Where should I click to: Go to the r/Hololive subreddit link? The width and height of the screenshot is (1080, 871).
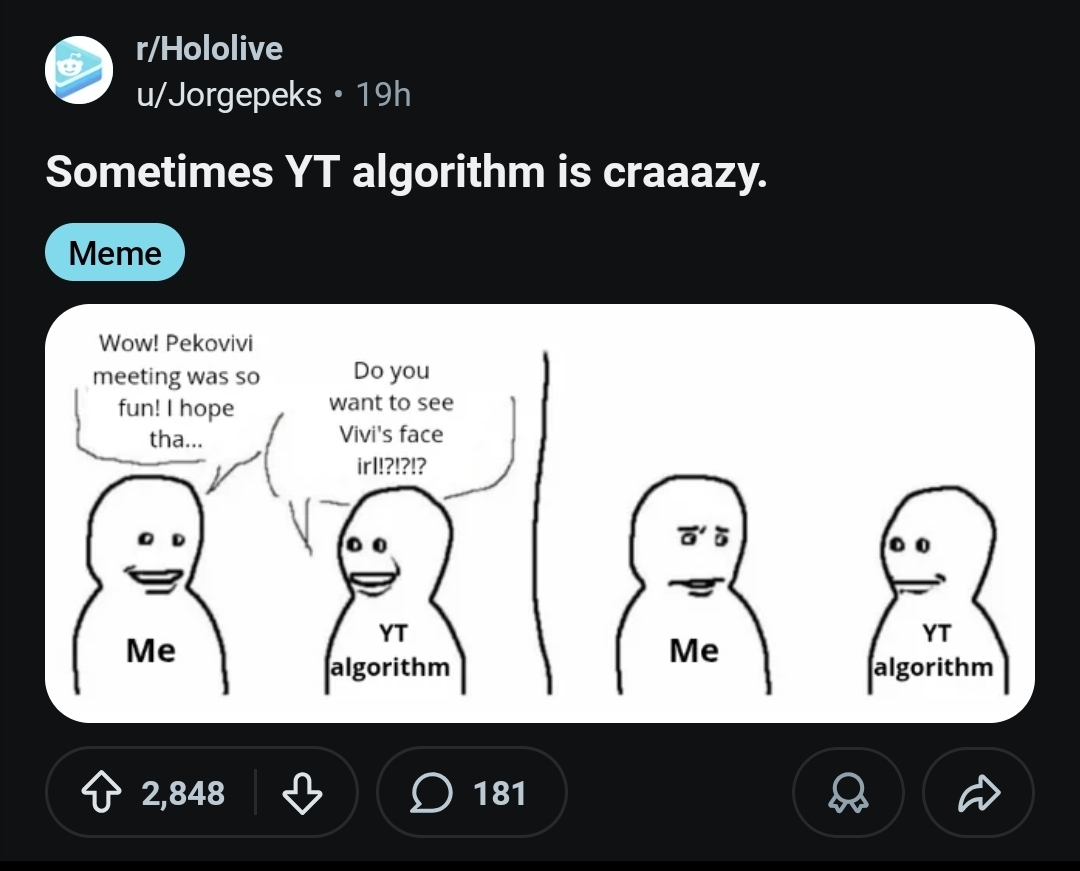(209, 49)
